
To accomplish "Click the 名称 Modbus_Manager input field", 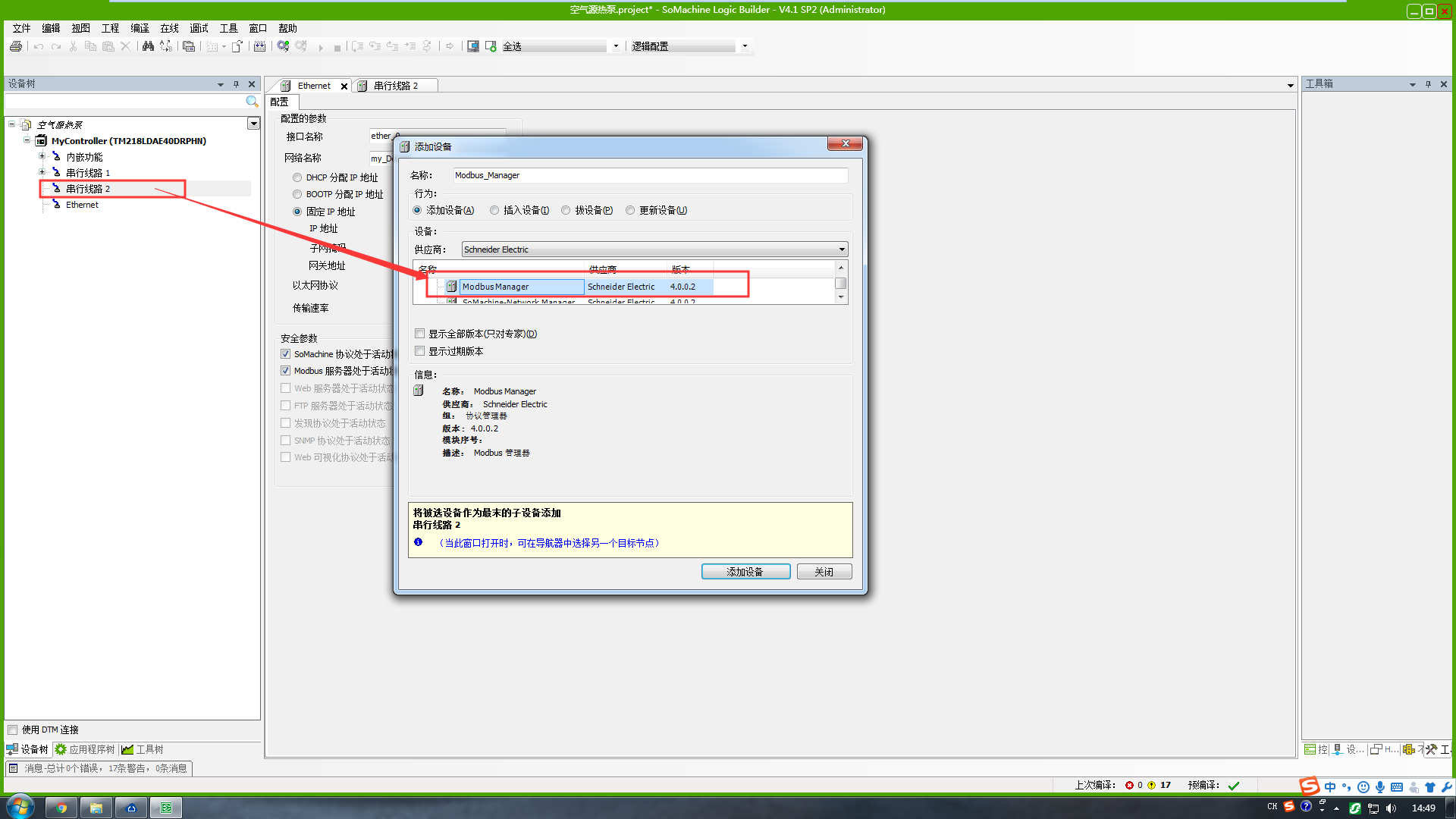I will 650,175.
